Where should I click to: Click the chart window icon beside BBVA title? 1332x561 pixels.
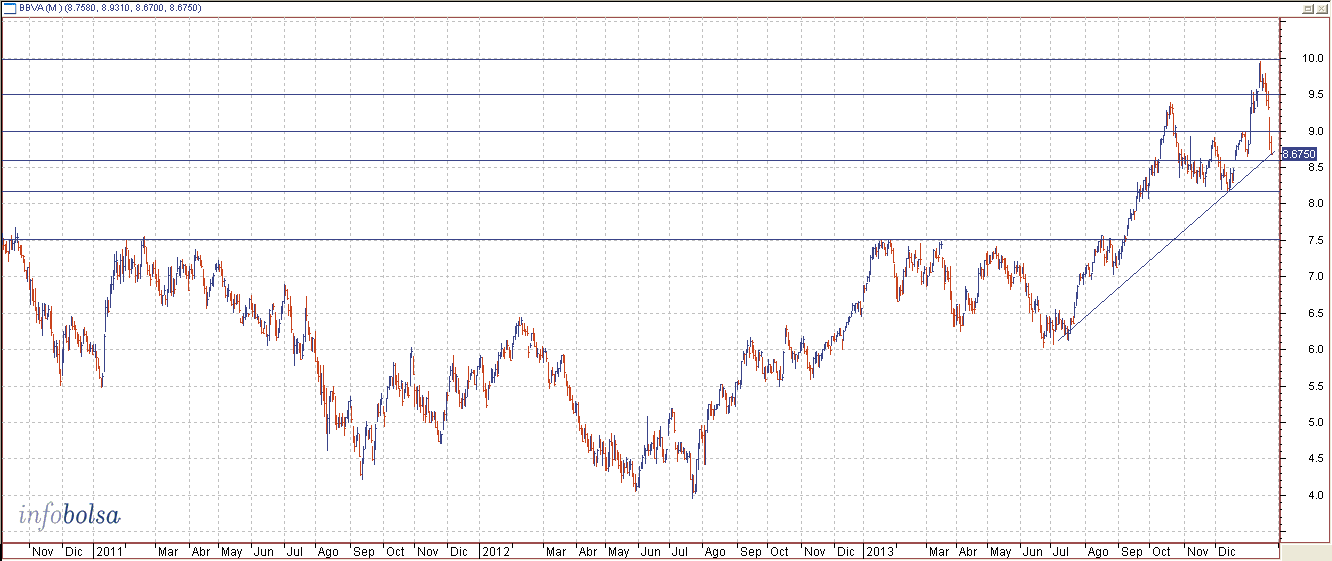(9, 8)
